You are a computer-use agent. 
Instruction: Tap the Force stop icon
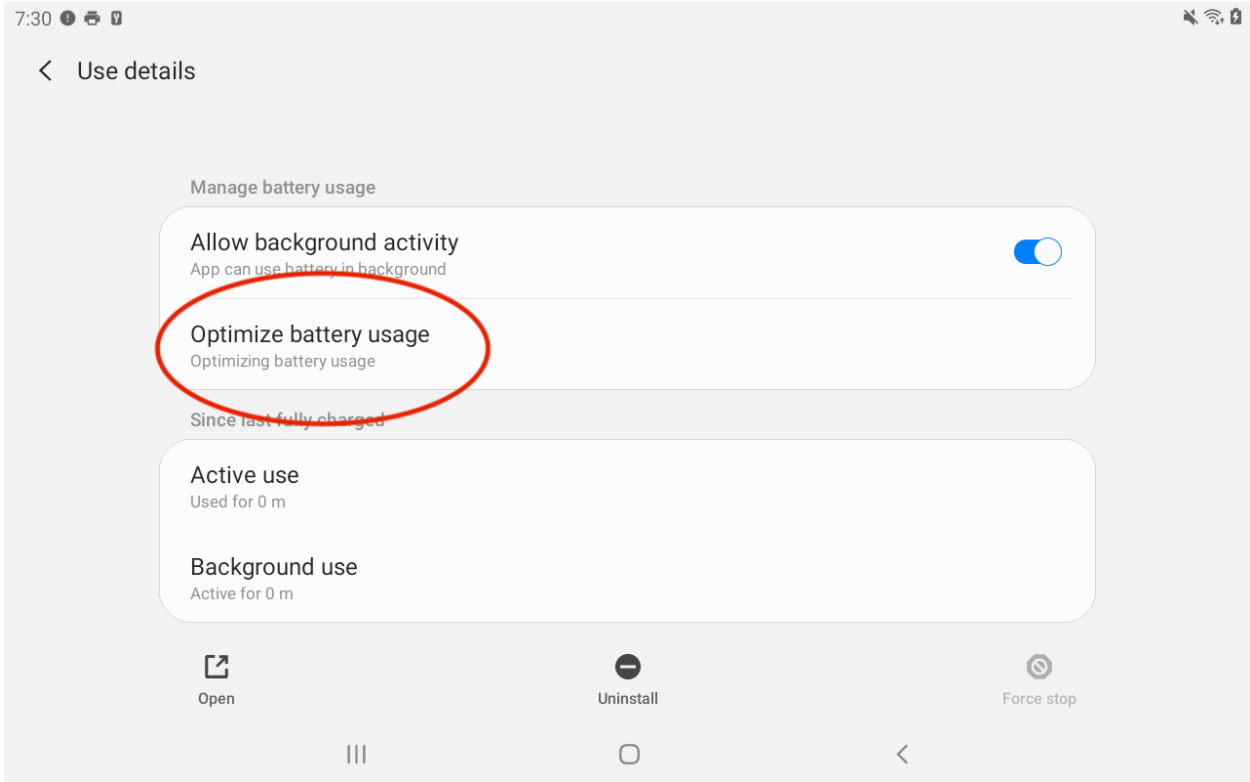click(1039, 667)
